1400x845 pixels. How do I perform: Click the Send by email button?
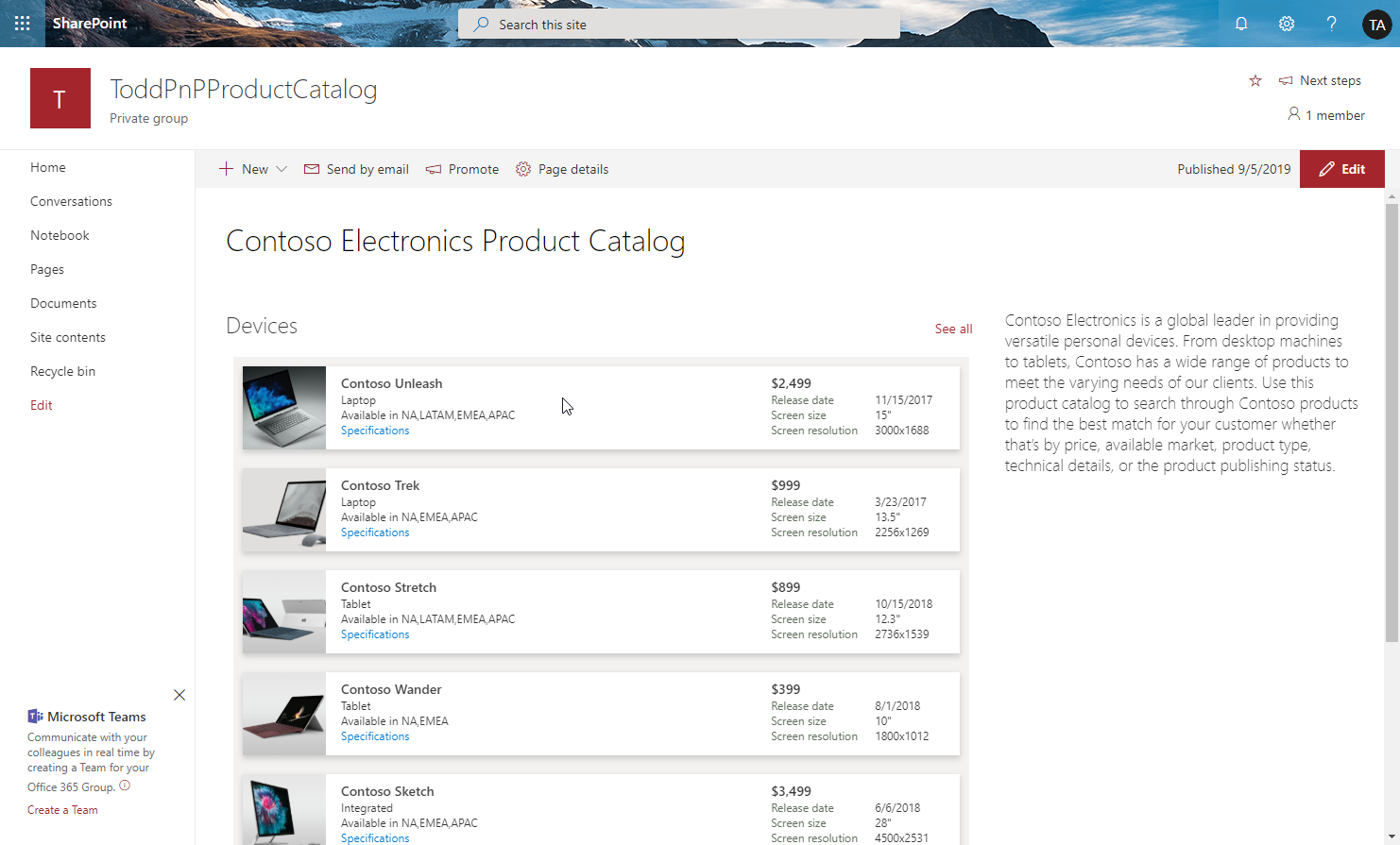[356, 169]
